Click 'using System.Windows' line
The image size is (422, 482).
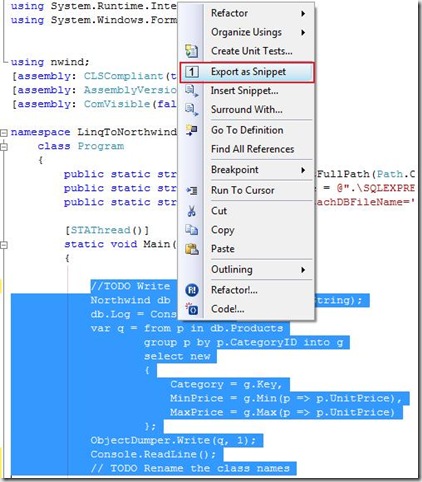click(94, 20)
